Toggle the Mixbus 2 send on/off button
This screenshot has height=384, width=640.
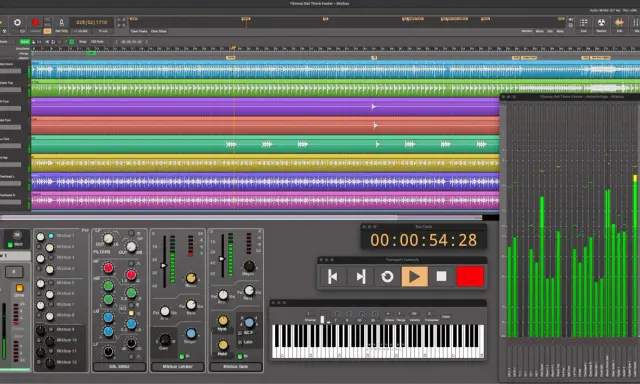coord(39,247)
